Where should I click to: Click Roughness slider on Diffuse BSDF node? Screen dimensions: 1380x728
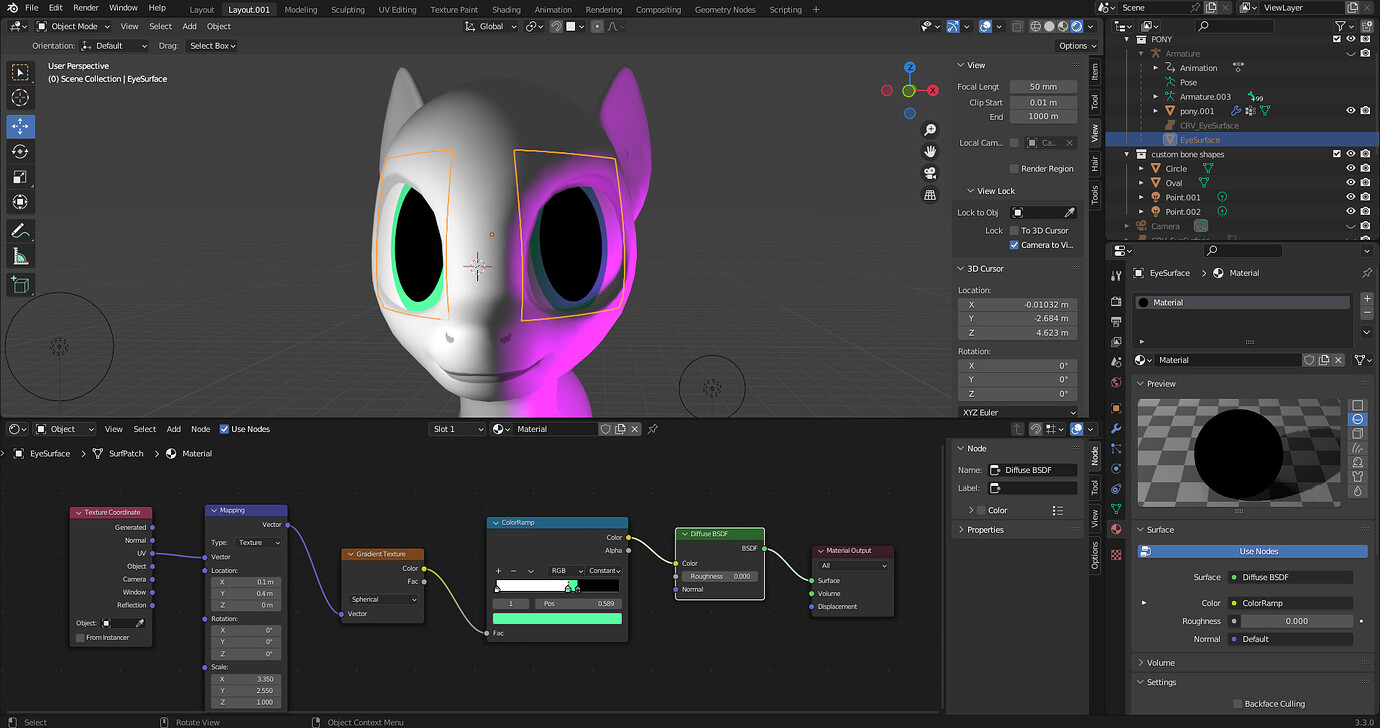click(x=719, y=576)
